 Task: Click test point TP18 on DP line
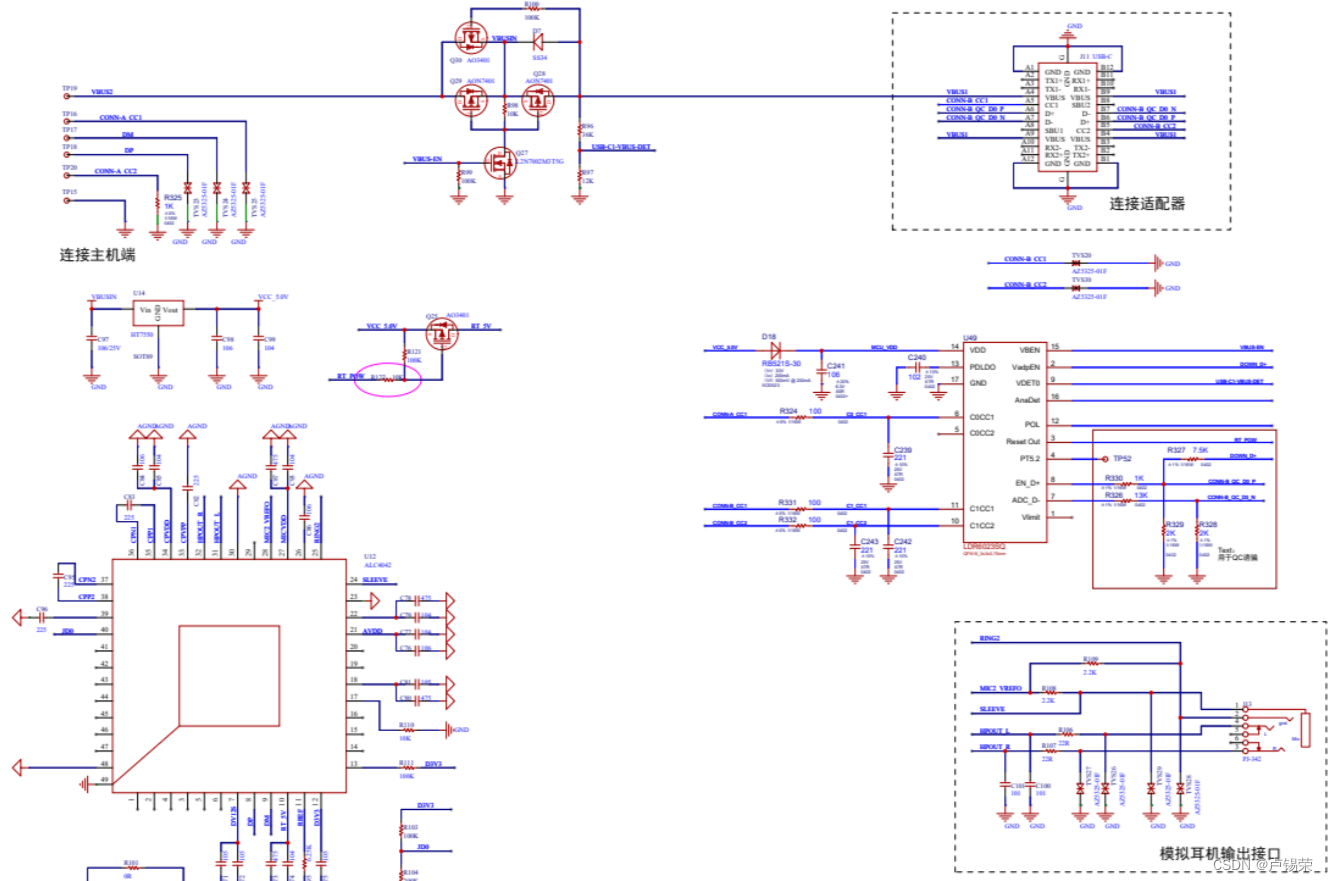(x=68, y=154)
